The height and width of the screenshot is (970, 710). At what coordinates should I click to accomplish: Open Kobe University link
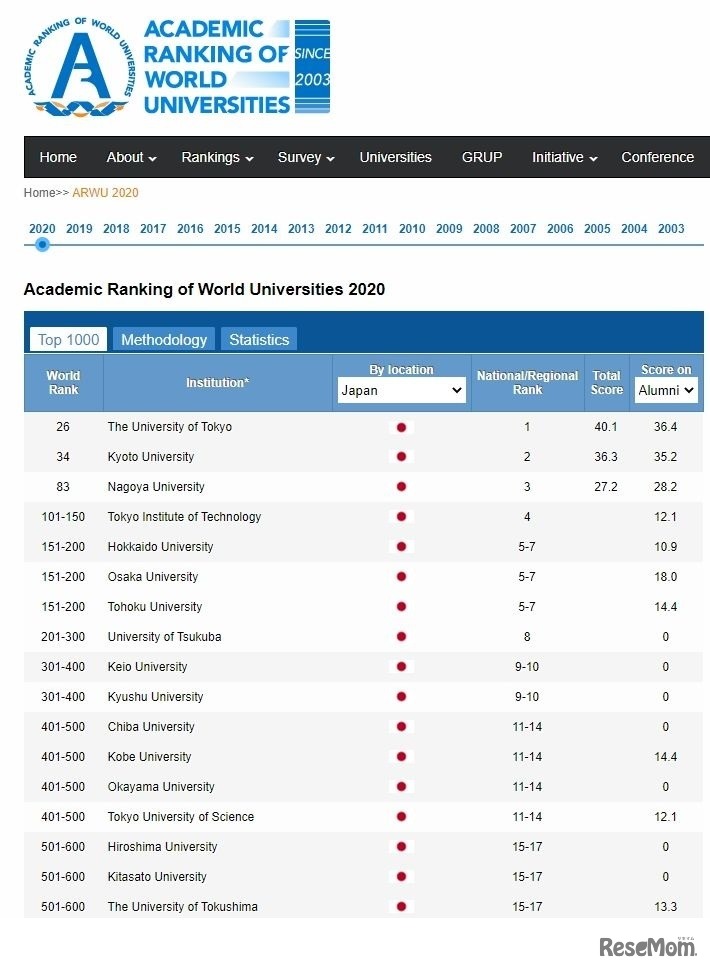tap(149, 757)
